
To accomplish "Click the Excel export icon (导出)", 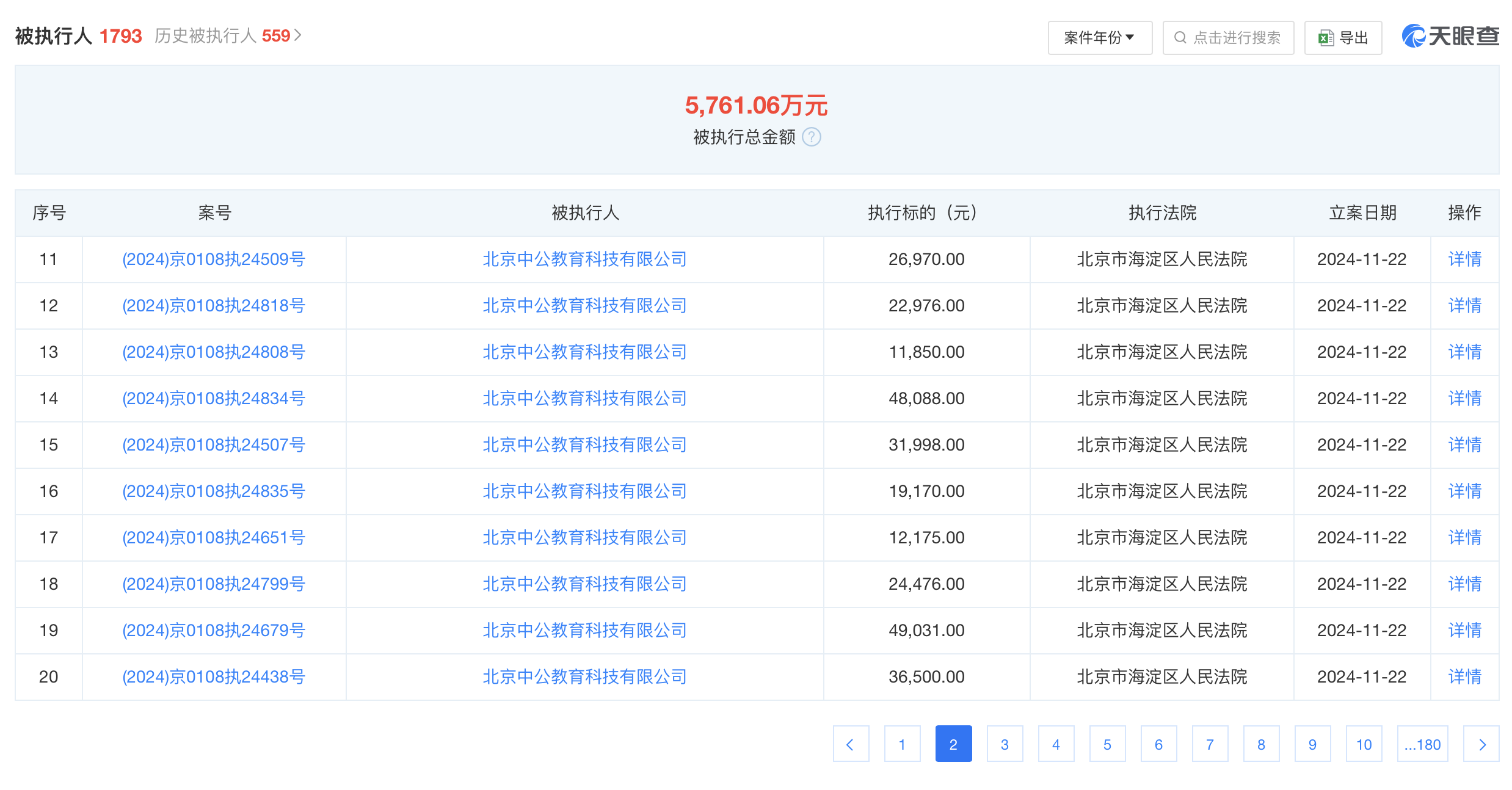I will 1325,38.
